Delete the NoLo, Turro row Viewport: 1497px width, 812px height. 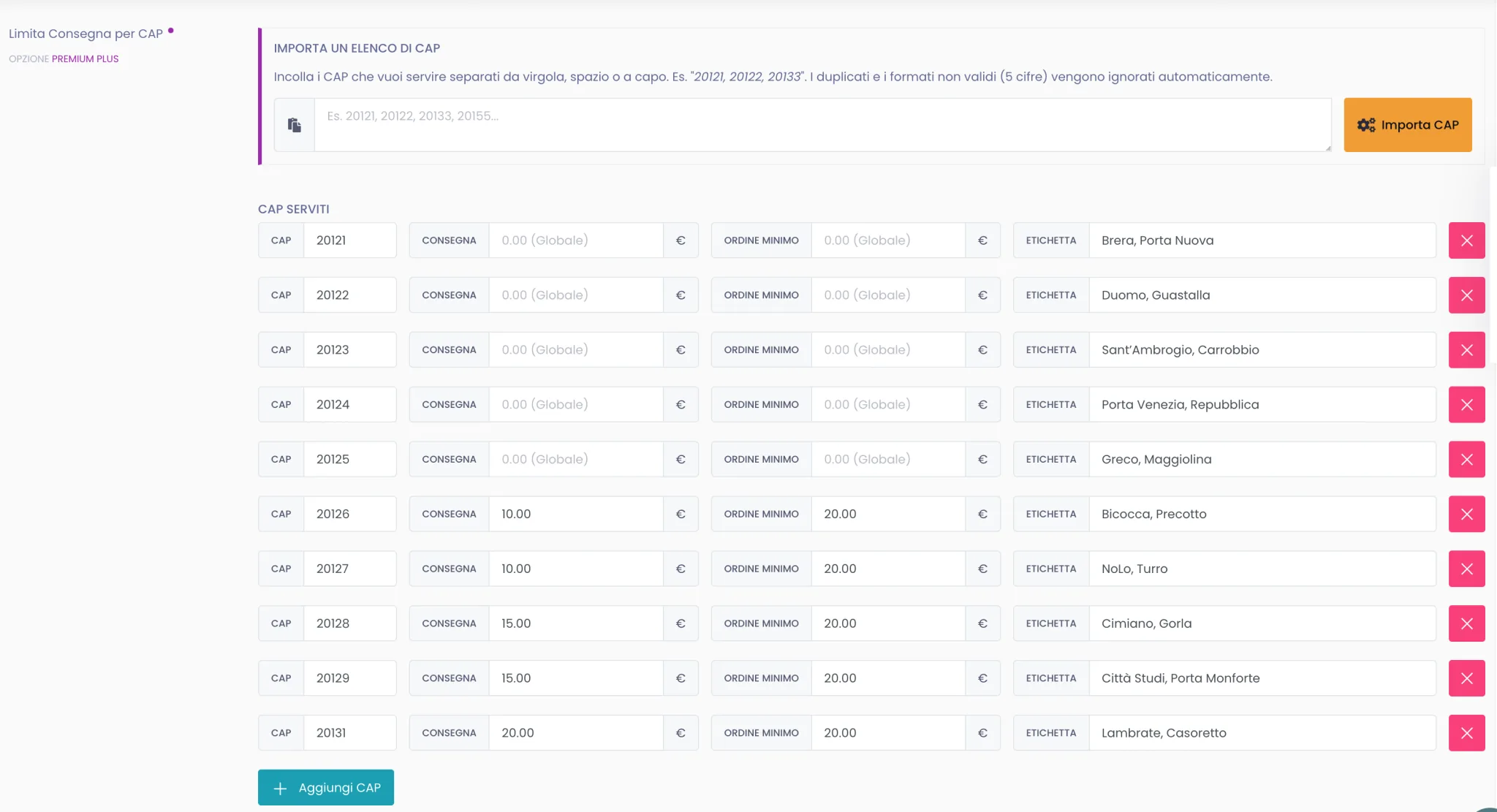coord(1466,569)
